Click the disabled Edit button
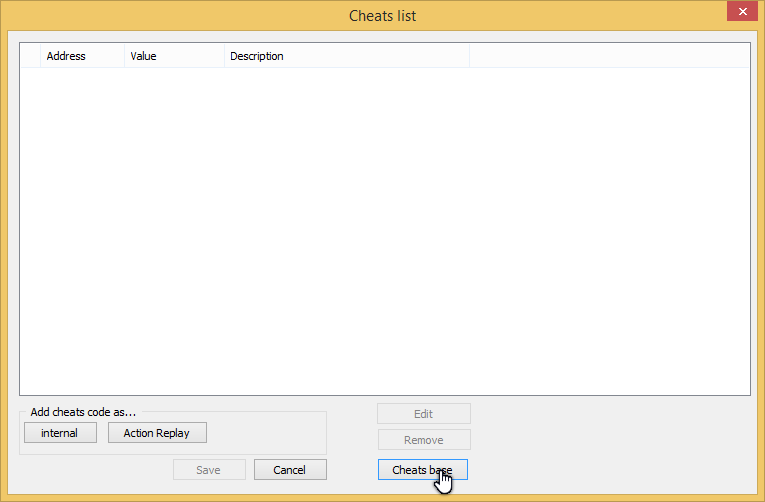 (x=423, y=414)
